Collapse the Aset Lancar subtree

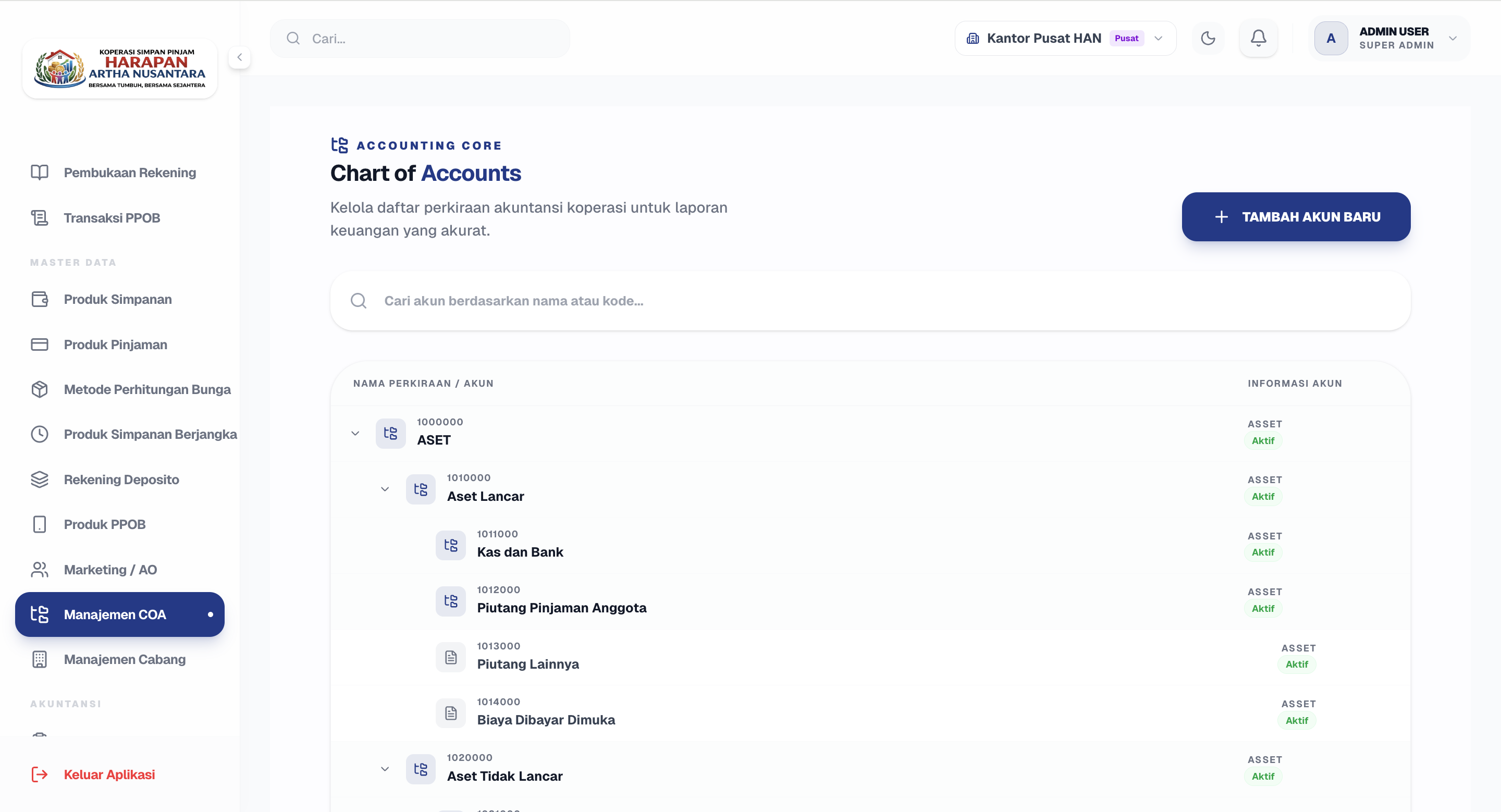click(x=385, y=489)
